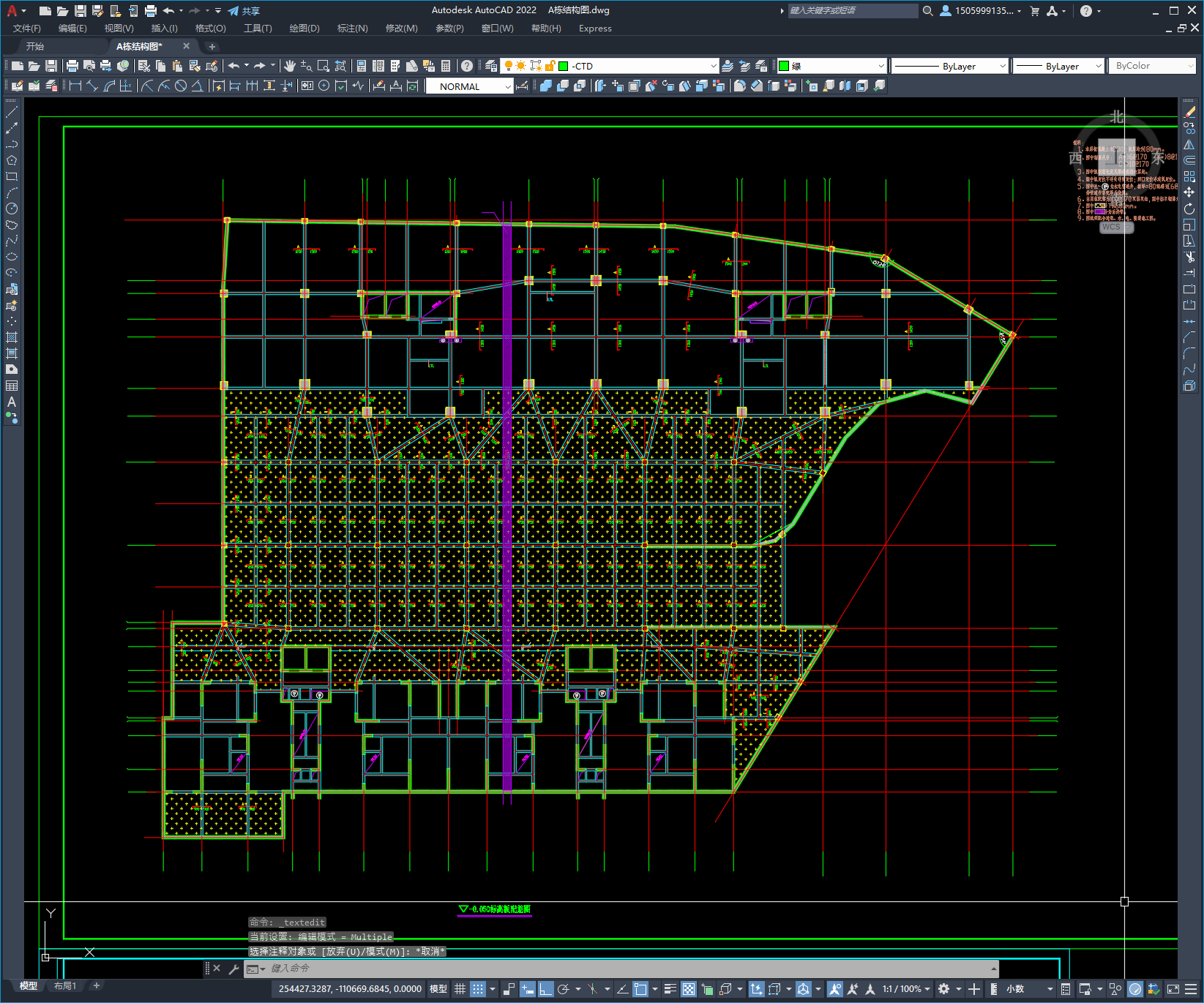Close the A栋结构图 drawing tab

point(186,46)
